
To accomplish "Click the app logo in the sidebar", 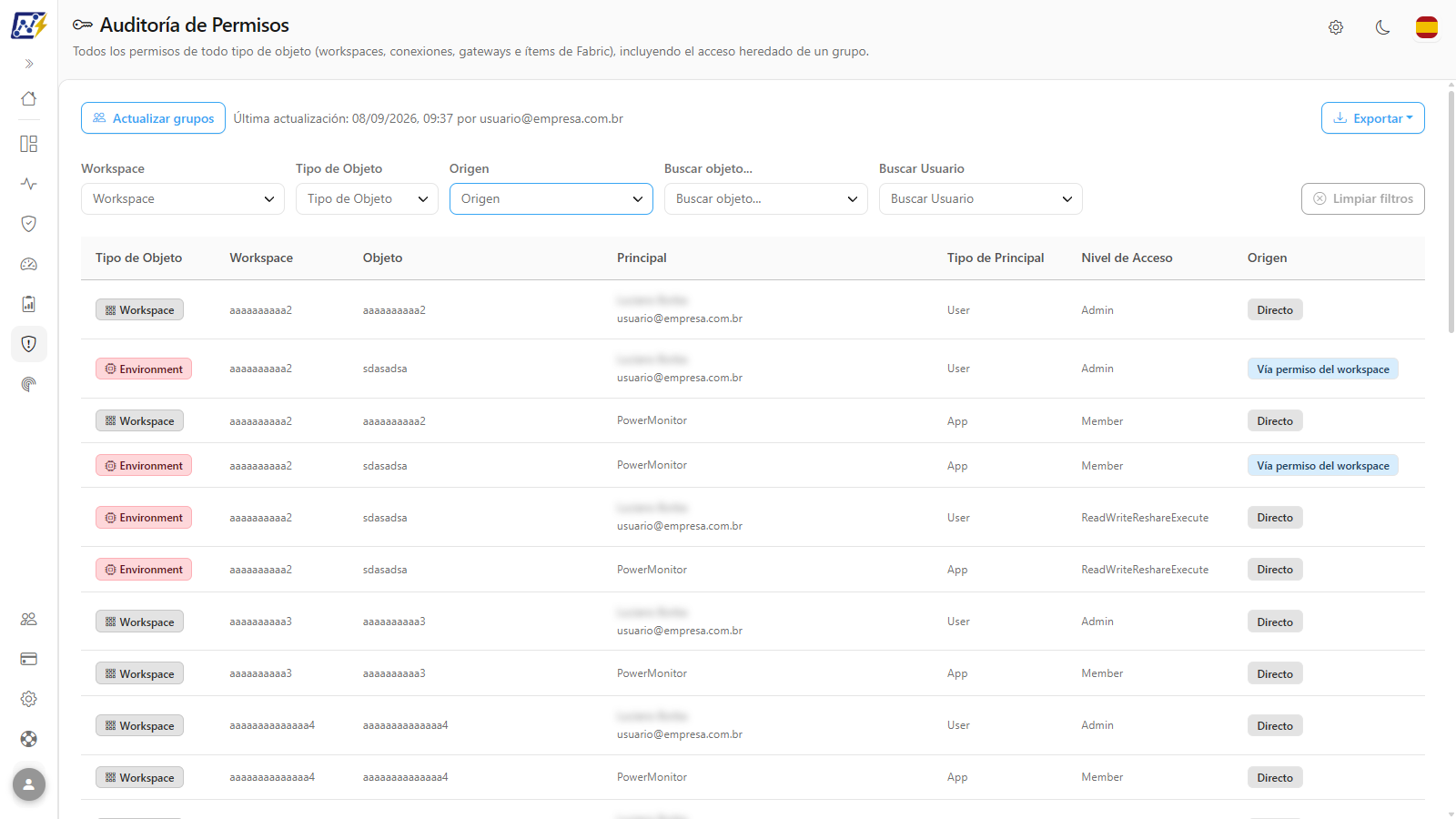I will (28, 25).
